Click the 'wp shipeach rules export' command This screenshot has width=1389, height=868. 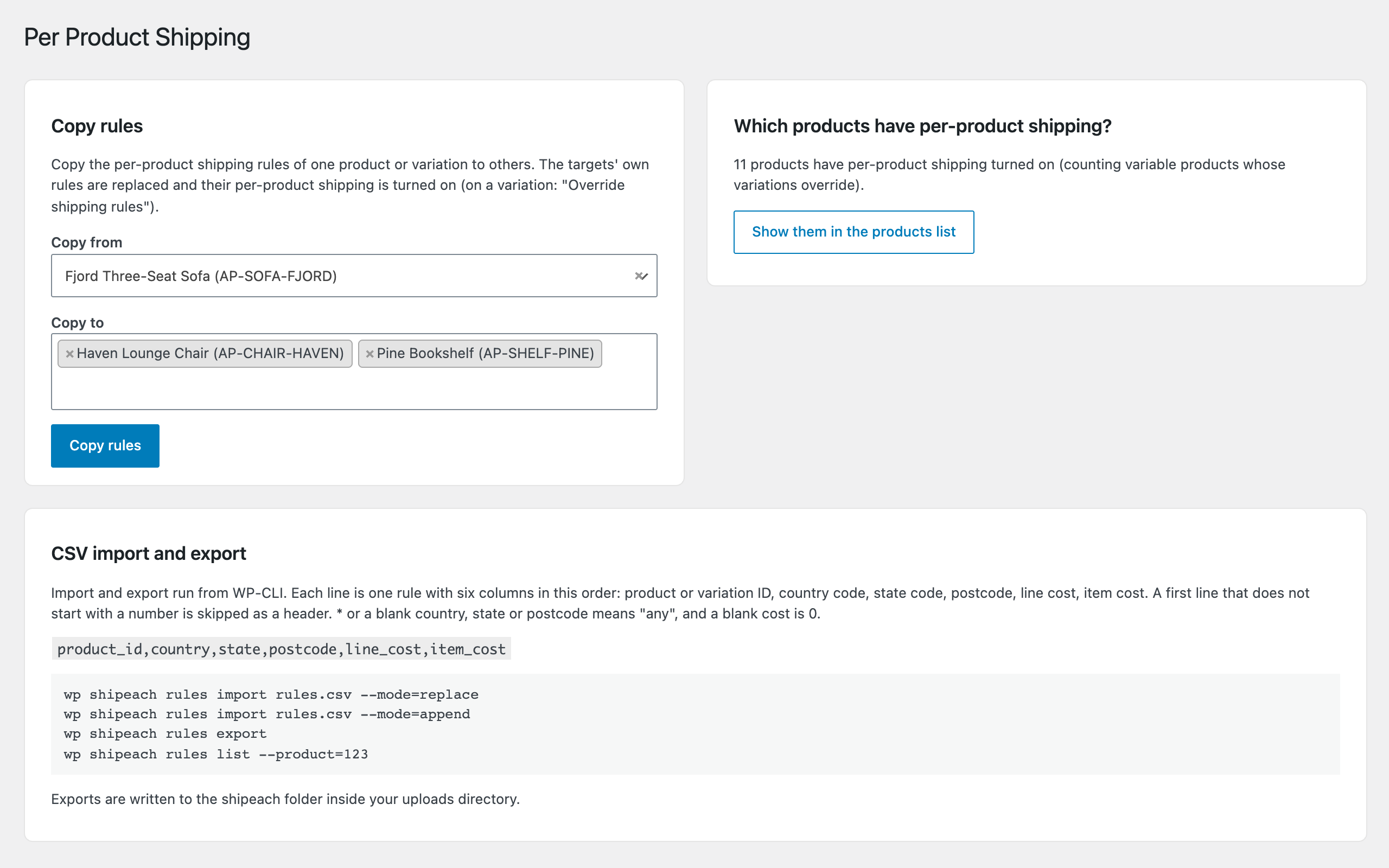(165, 733)
